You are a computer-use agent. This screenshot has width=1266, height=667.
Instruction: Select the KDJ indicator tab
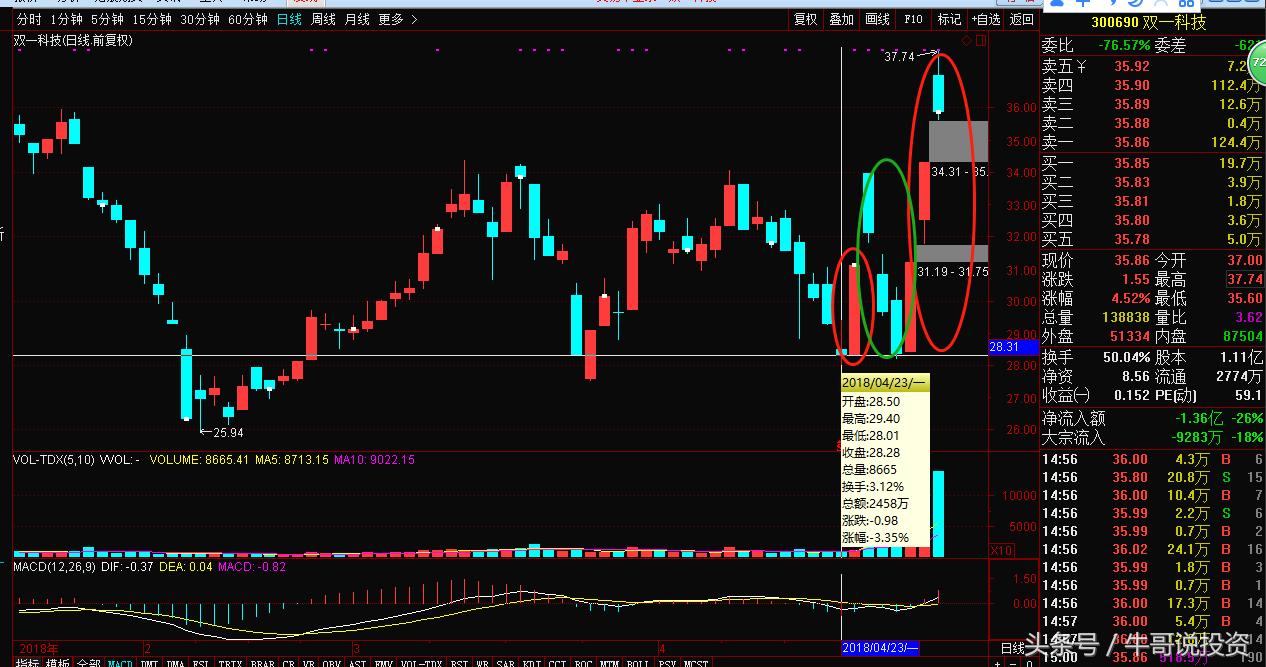click(x=530, y=662)
